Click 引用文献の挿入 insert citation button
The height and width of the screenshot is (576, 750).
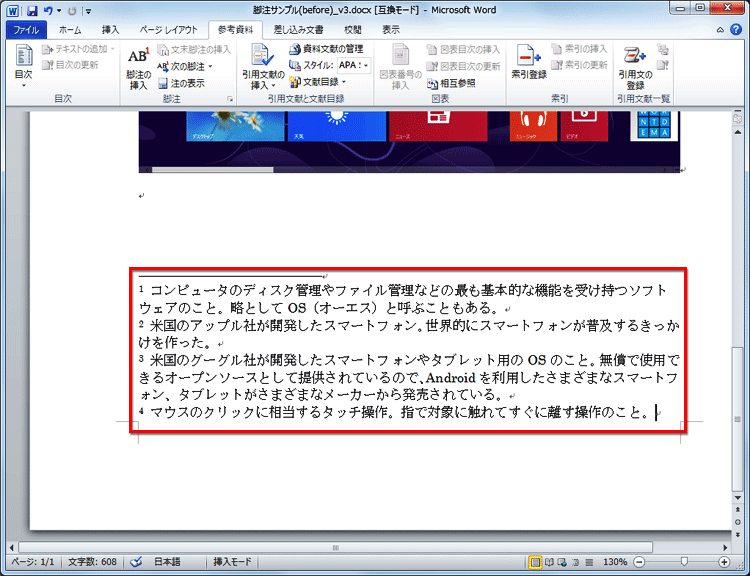pyautogui.click(x=263, y=67)
